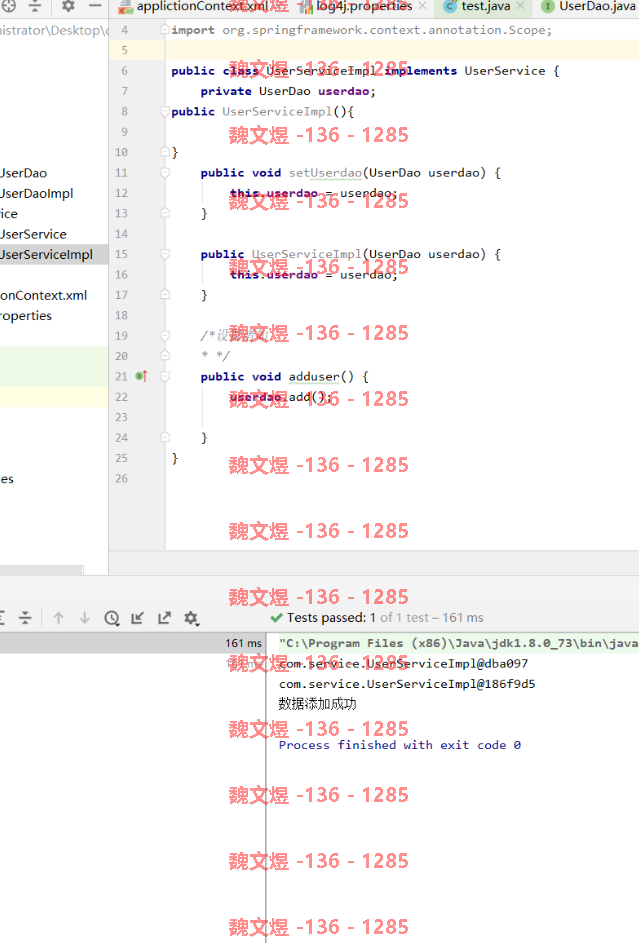Click the import test results icon

tap(138, 618)
